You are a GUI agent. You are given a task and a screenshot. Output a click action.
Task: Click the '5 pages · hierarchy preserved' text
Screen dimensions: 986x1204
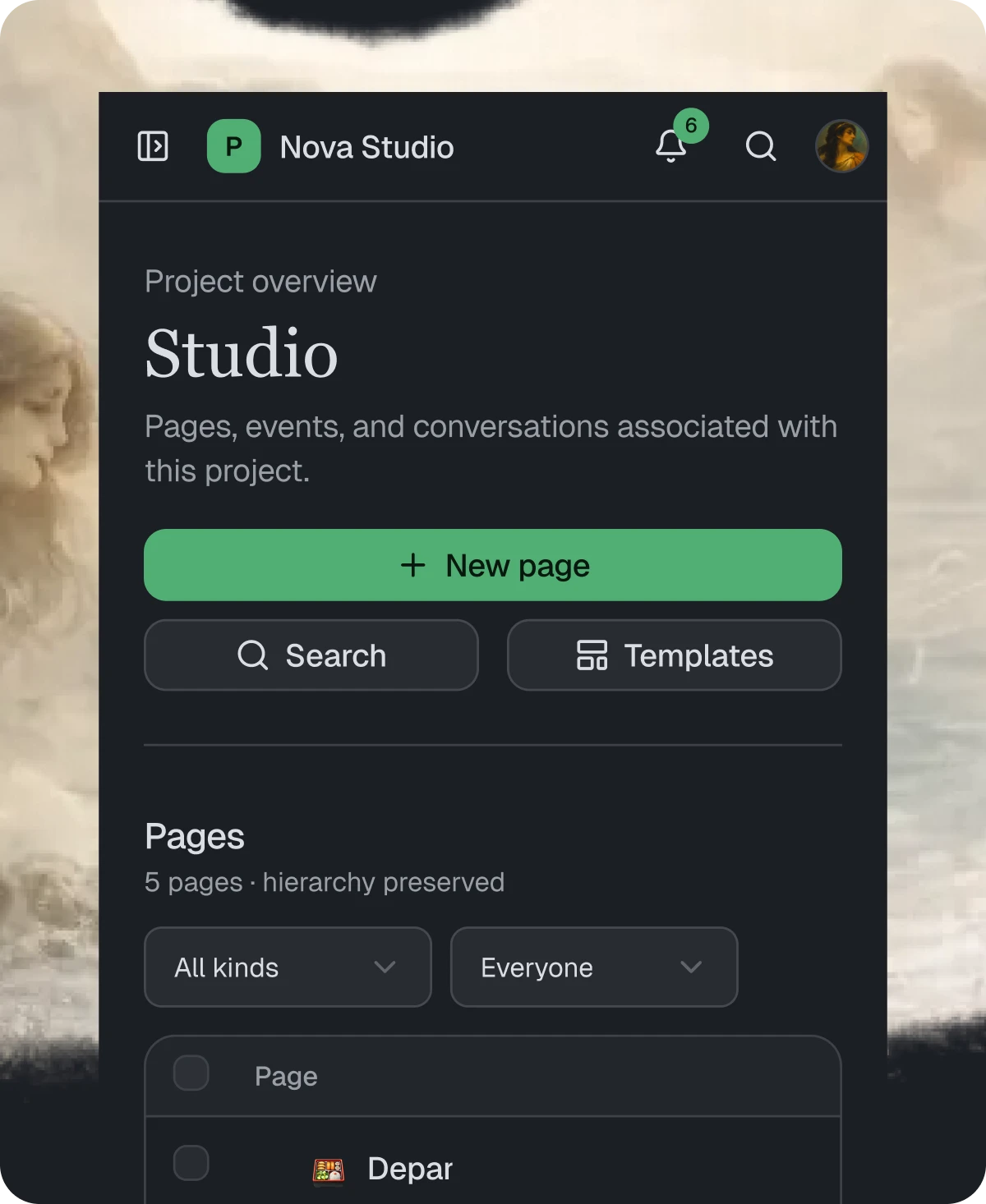tap(325, 882)
